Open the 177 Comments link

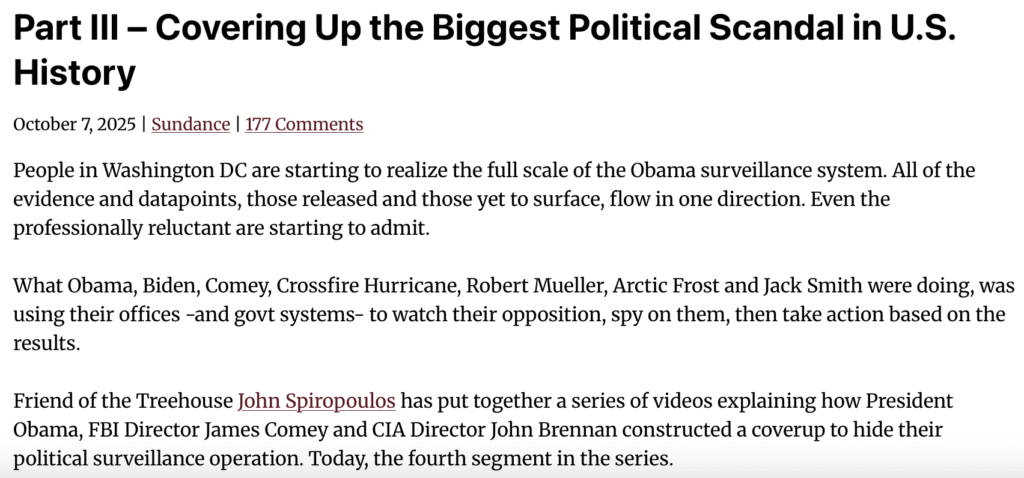[x=304, y=125]
